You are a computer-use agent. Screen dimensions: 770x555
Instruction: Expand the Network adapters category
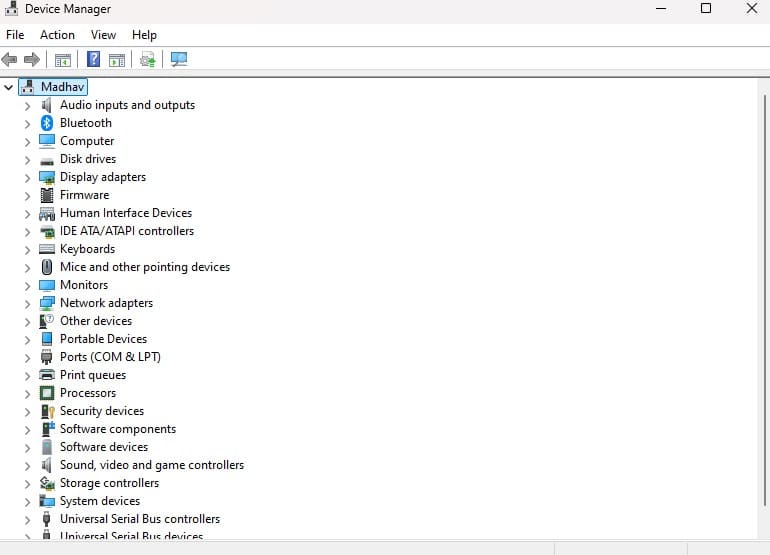pyautogui.click(x=28, y=304)
